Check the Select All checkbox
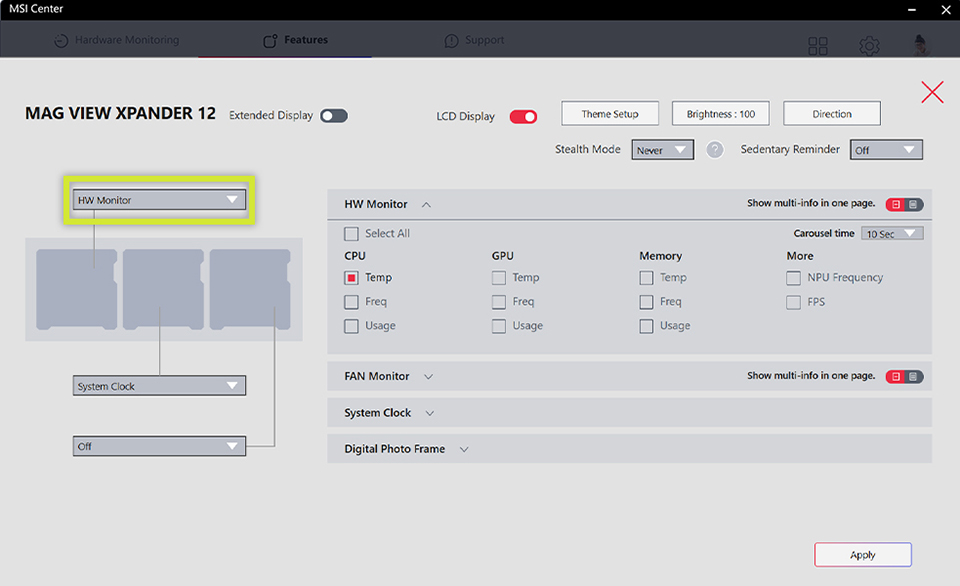Viewport: 960px width, 586px height. coord(351,234)
